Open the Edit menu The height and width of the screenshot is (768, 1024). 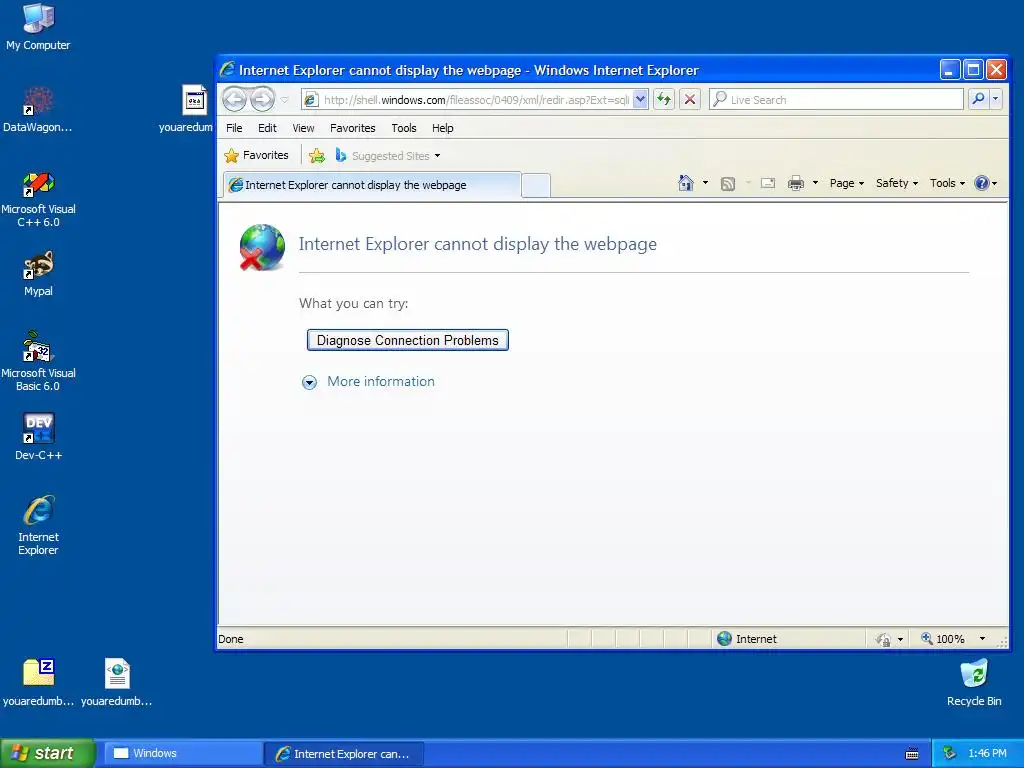point(267,128)
